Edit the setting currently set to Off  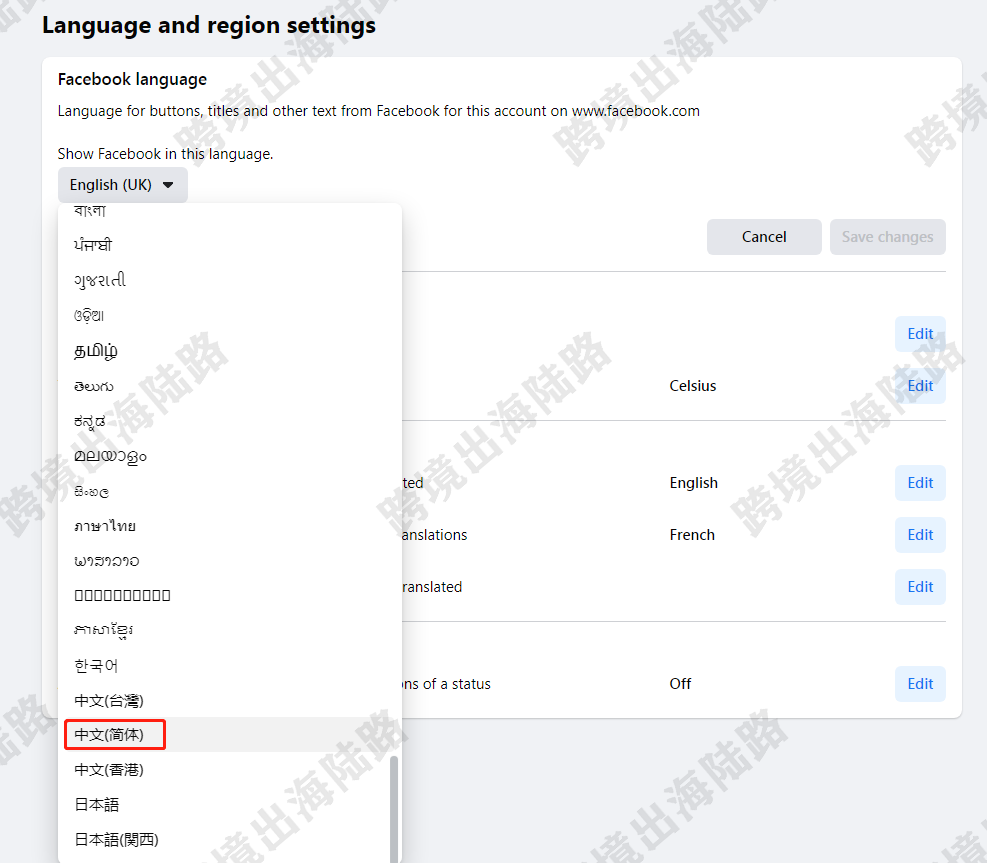(x=919, y=684)
